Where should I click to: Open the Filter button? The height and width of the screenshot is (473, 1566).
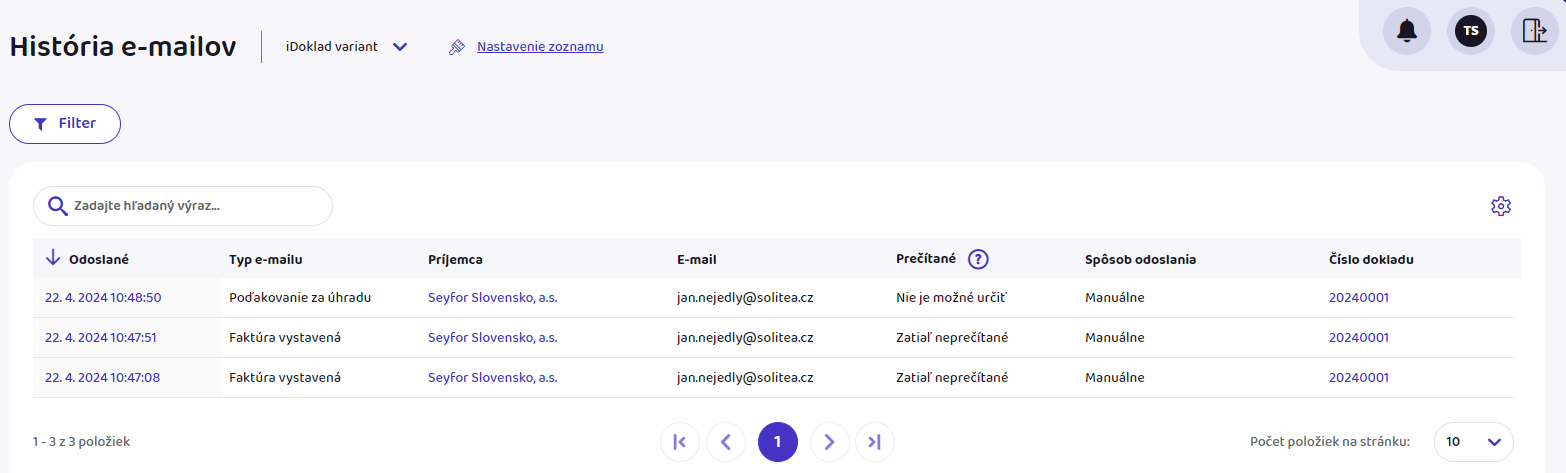click(65, 124)
